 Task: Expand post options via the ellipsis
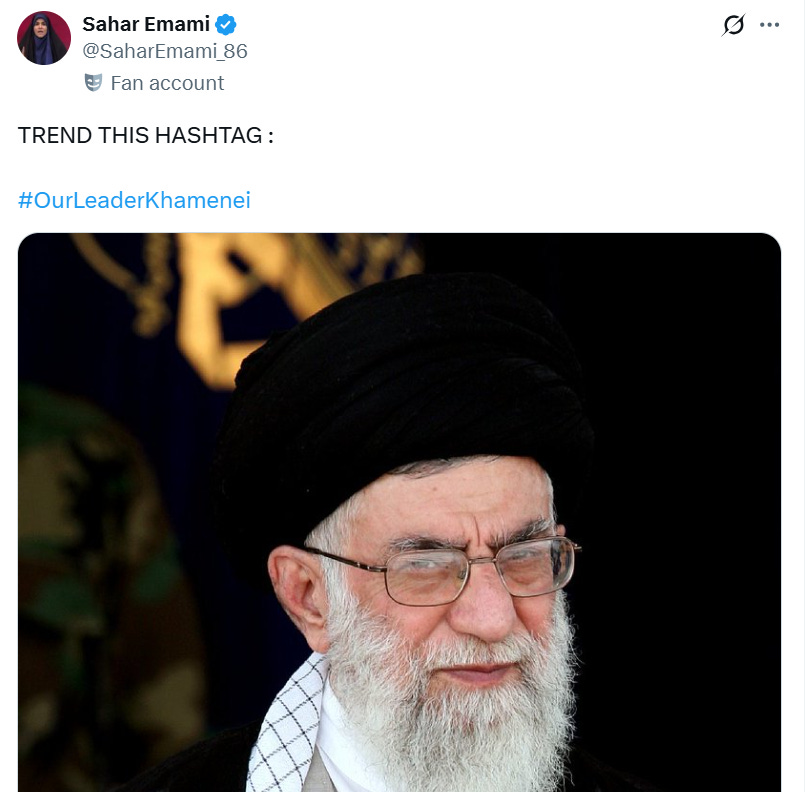tap(769, 25)
